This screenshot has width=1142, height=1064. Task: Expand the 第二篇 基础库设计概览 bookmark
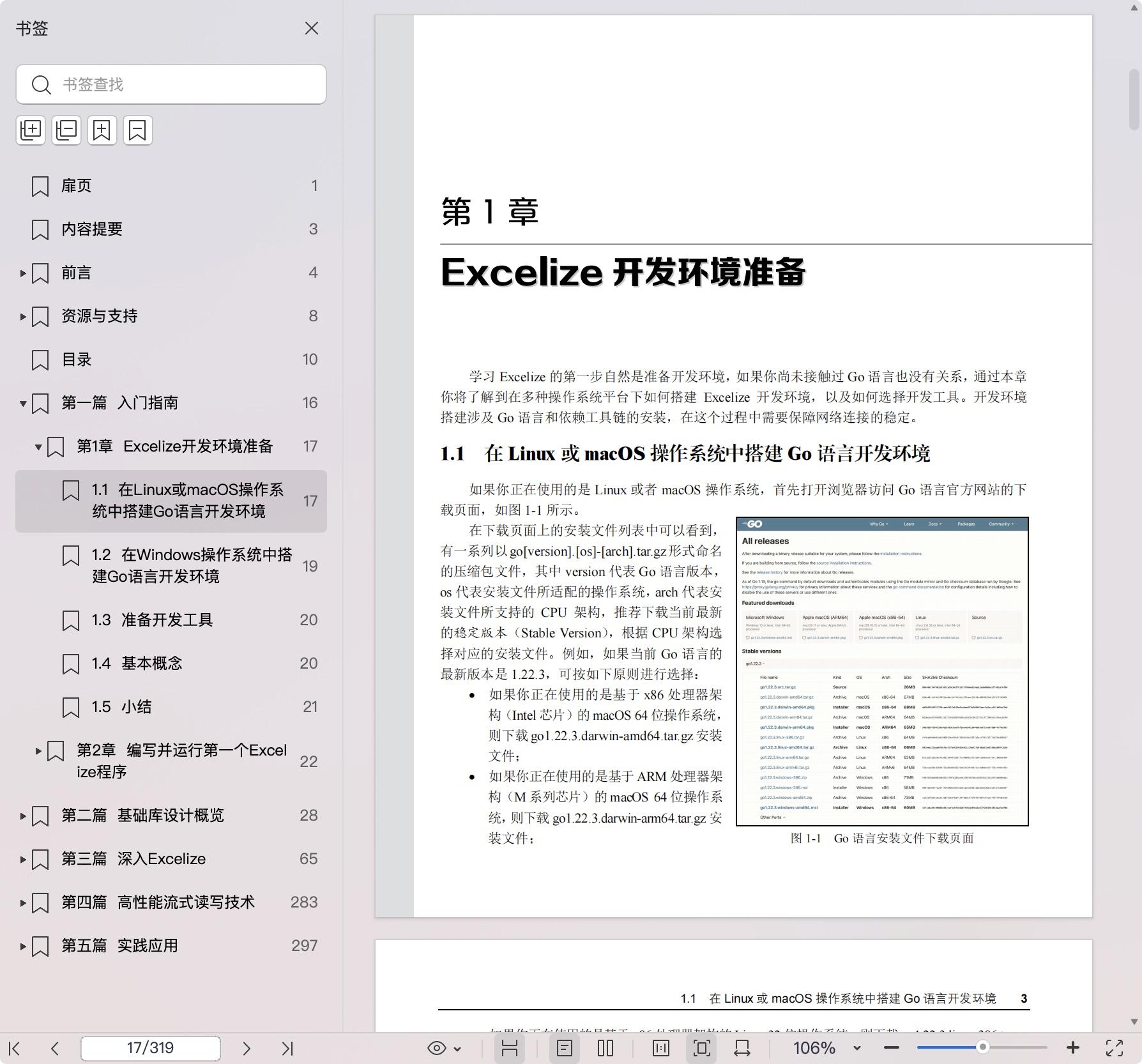pos(23,816)
